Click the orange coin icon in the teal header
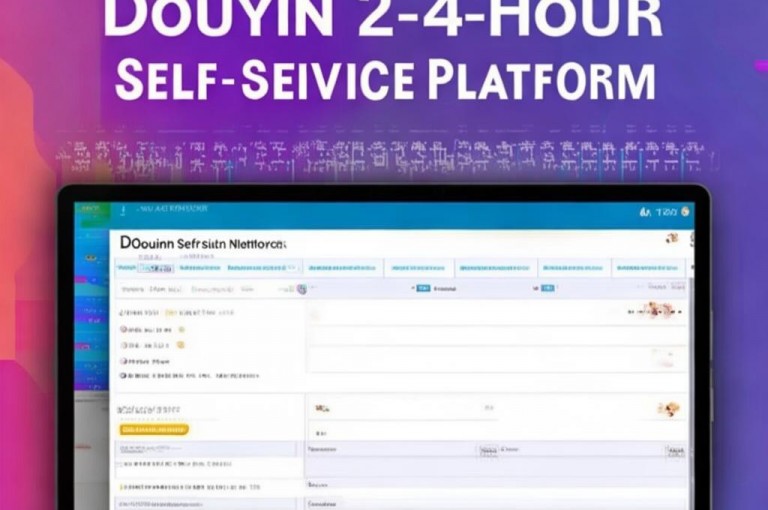The image size is (768, 510). [685, 211]
